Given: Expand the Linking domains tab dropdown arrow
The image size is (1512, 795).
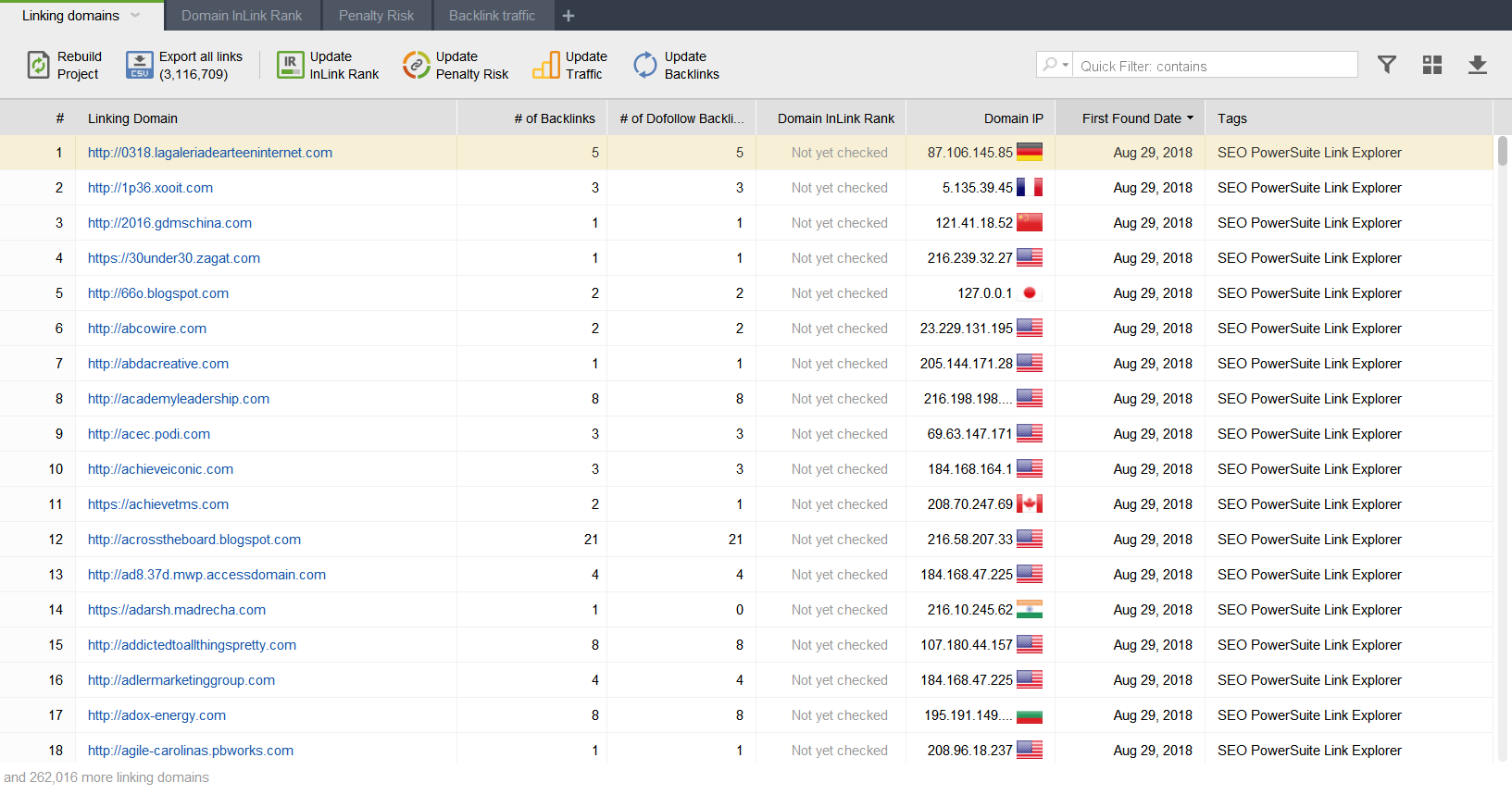Looking at the screenshot, I should (x=135, y=15).
